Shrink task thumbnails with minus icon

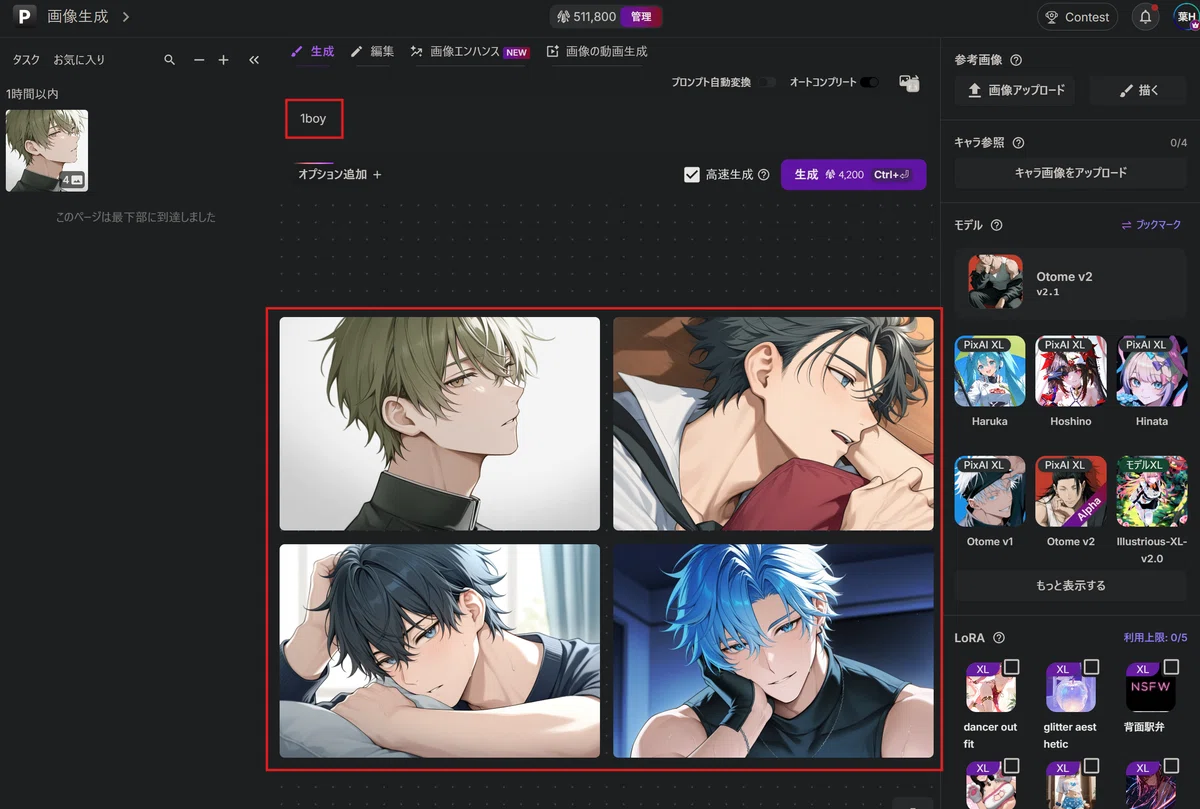click(x=199, y=60)
